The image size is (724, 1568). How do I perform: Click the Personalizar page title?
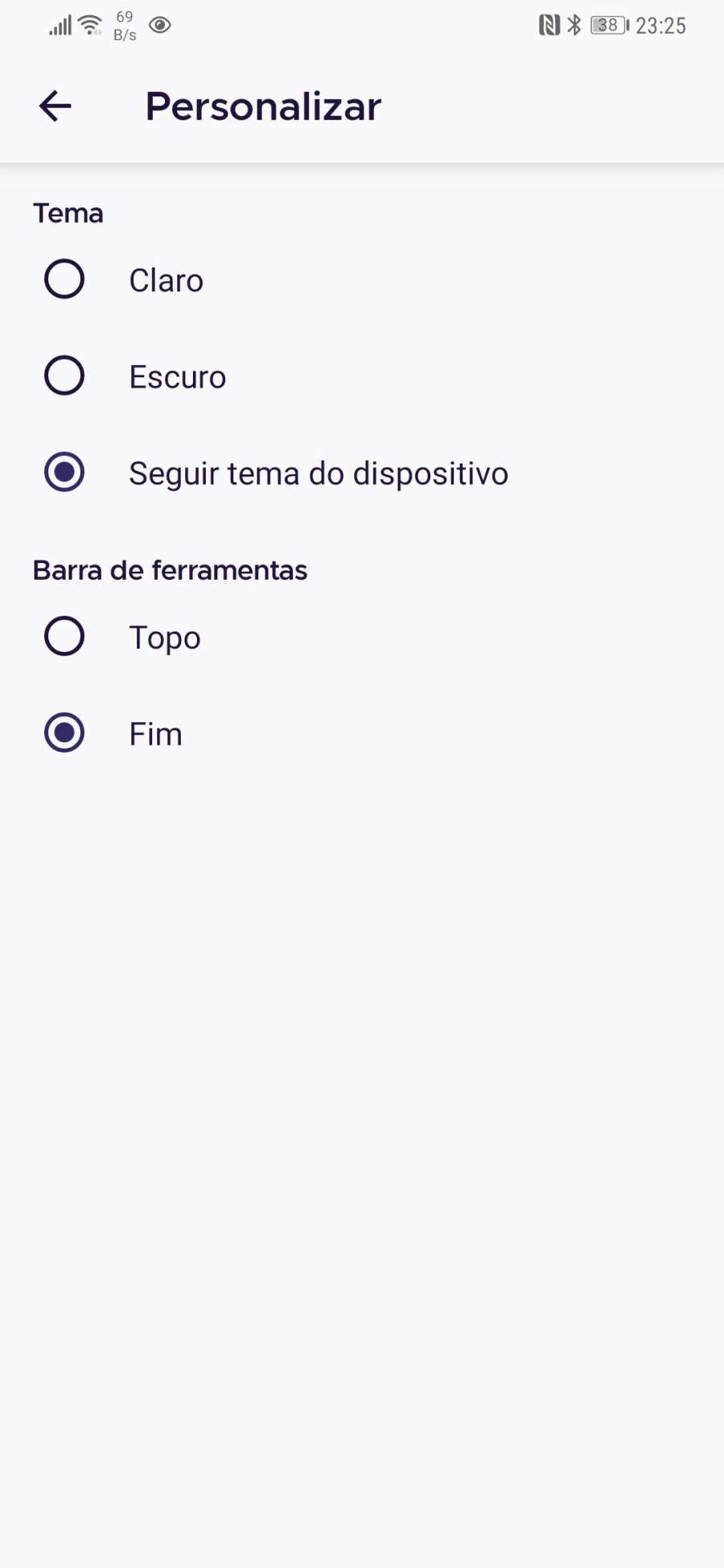(263, 106)
